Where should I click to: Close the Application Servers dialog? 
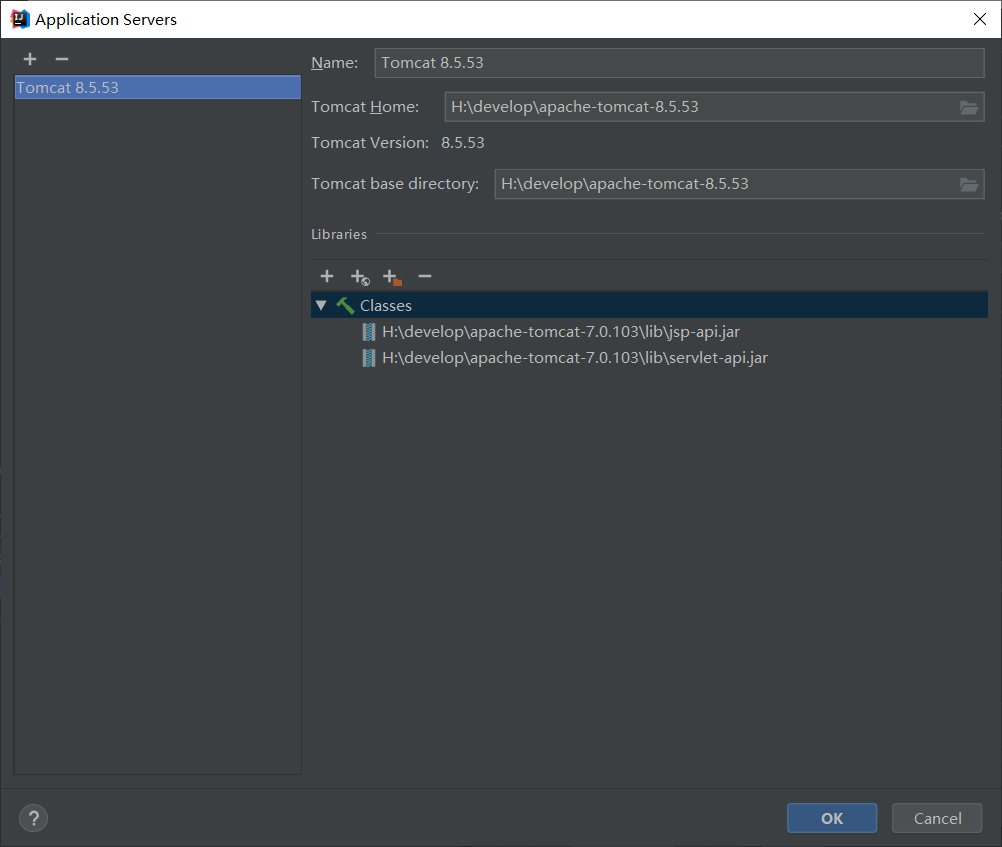(x=980, y=19)
